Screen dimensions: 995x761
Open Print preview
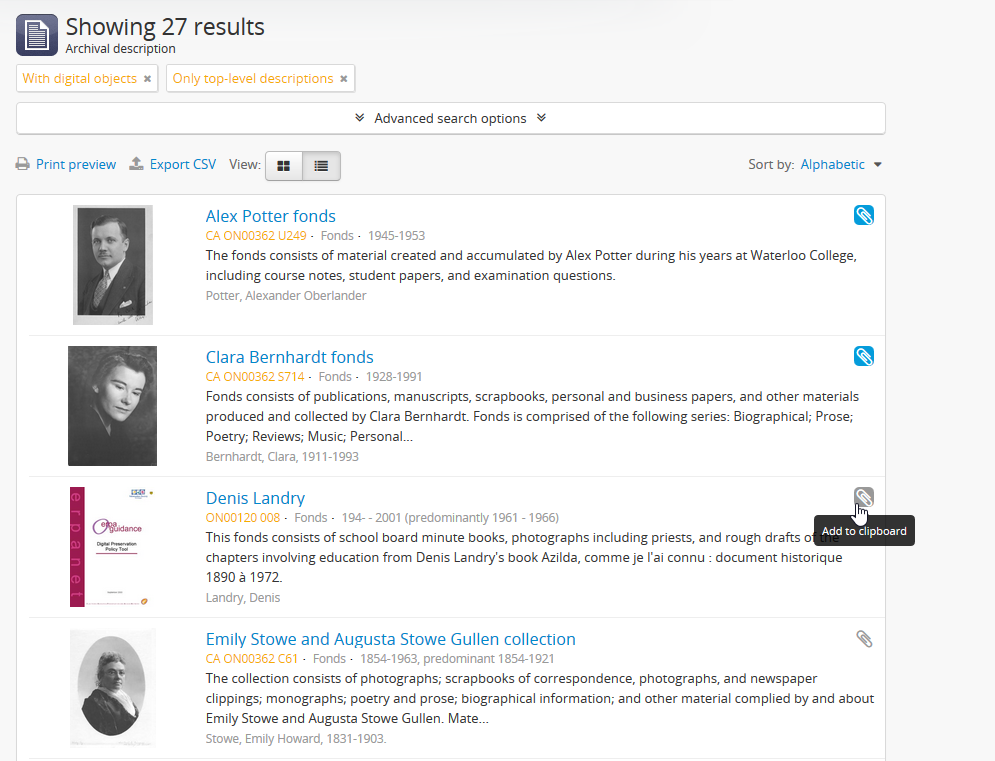(66, 165)
